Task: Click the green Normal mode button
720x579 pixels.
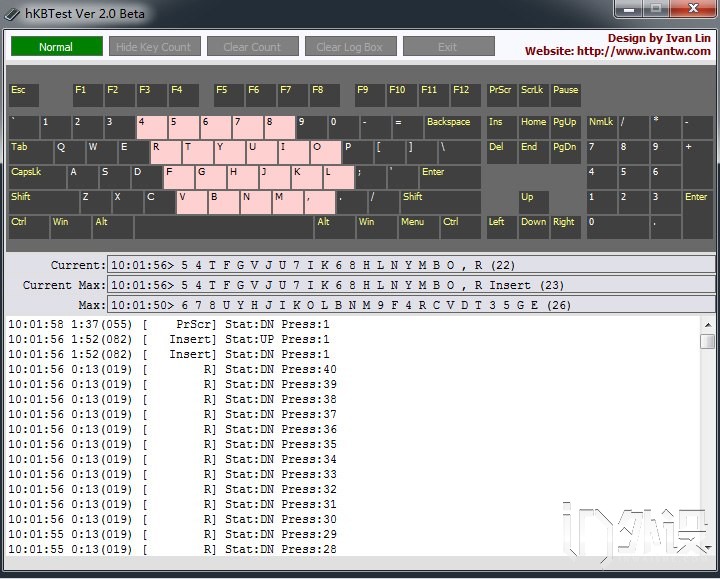Action: coord(56,46)
